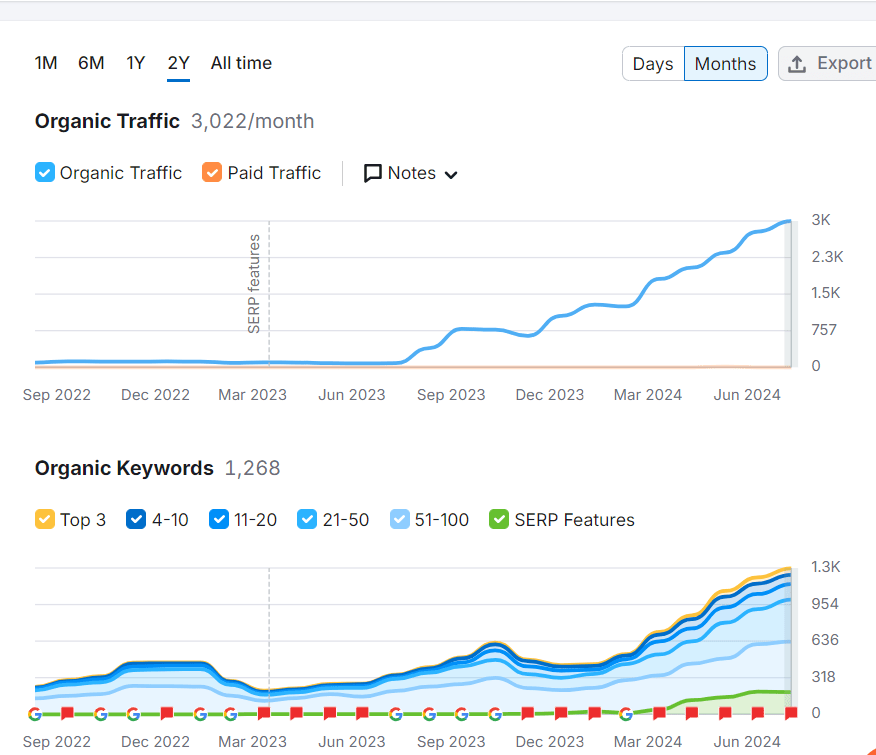
Task: Click Google icon just left of dashed line
Action: pyautogui.click(x=231, y=713)
